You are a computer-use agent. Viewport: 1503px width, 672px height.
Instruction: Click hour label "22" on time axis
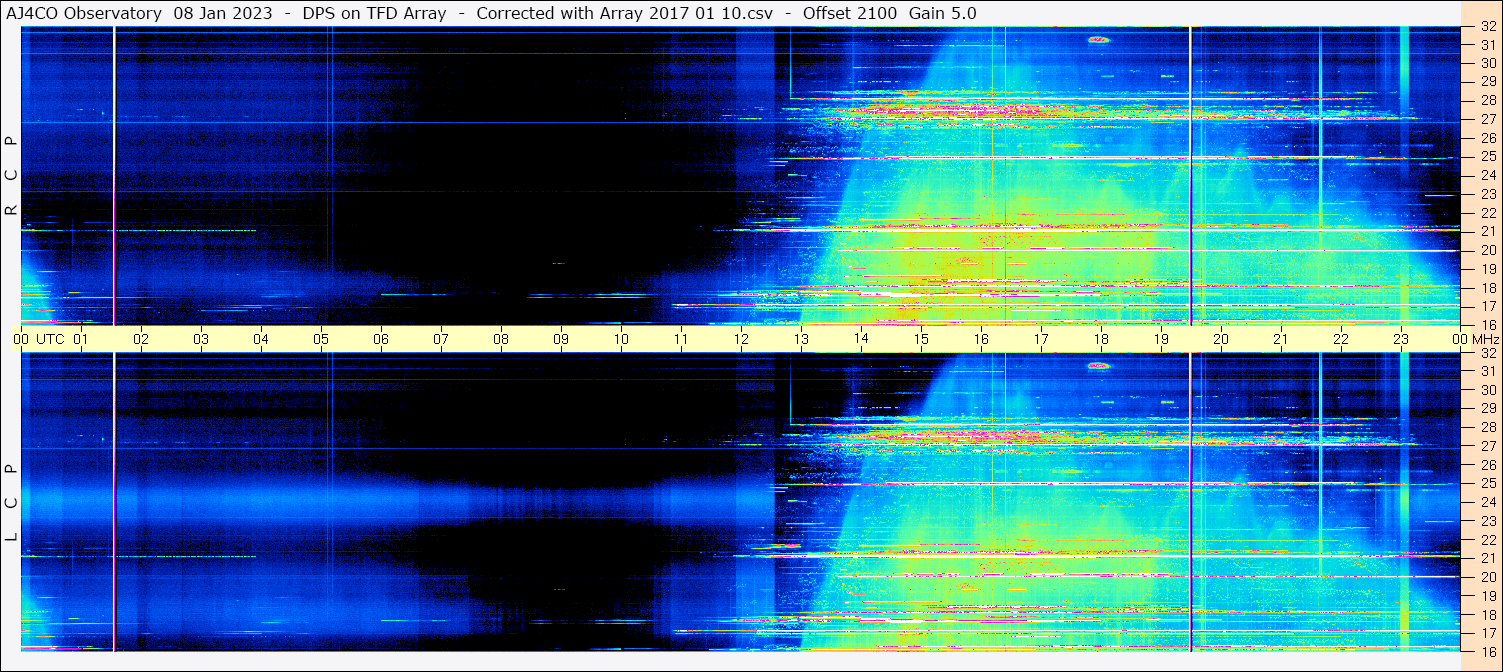(1341, 339)
